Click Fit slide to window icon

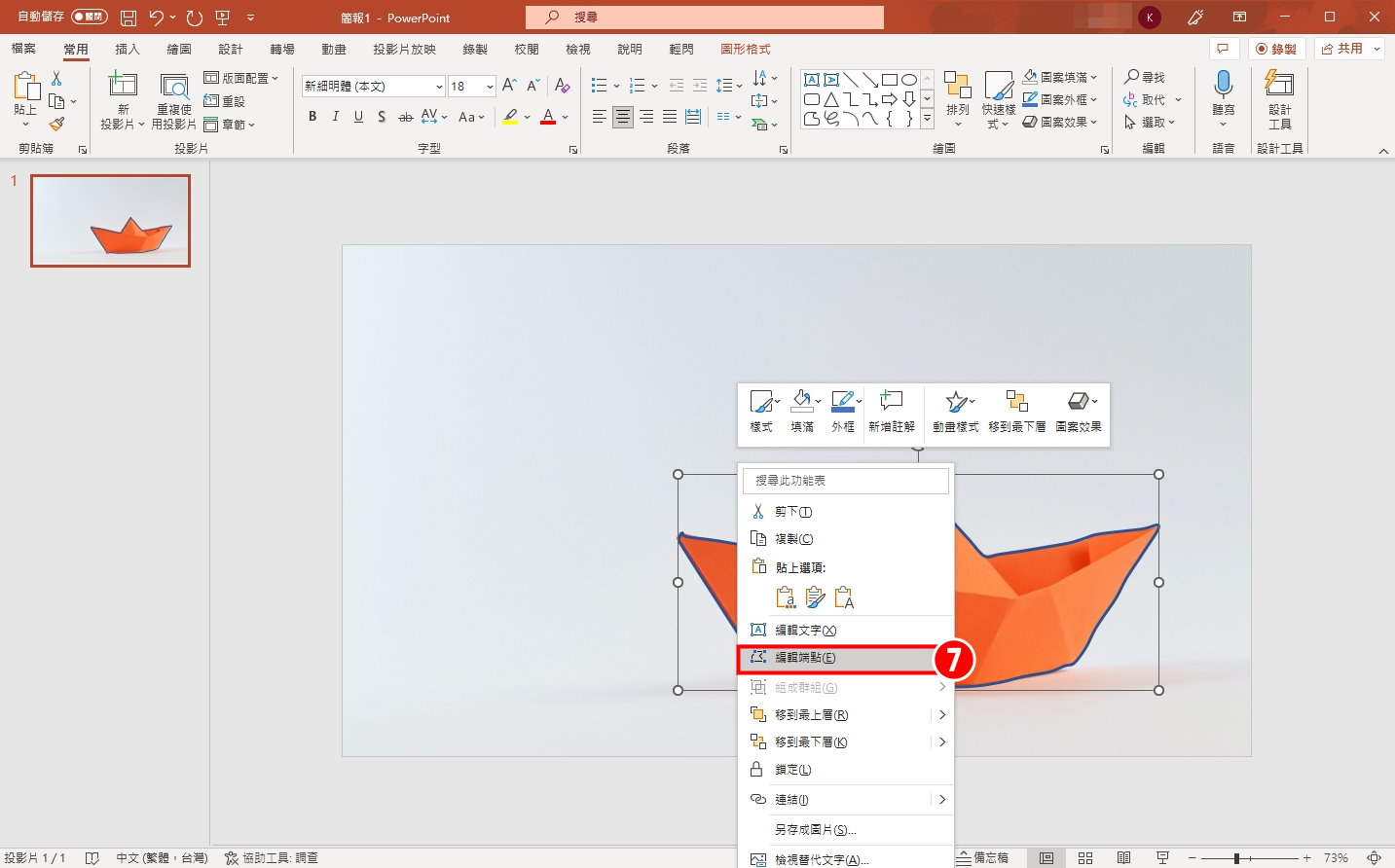point(1375,858)
